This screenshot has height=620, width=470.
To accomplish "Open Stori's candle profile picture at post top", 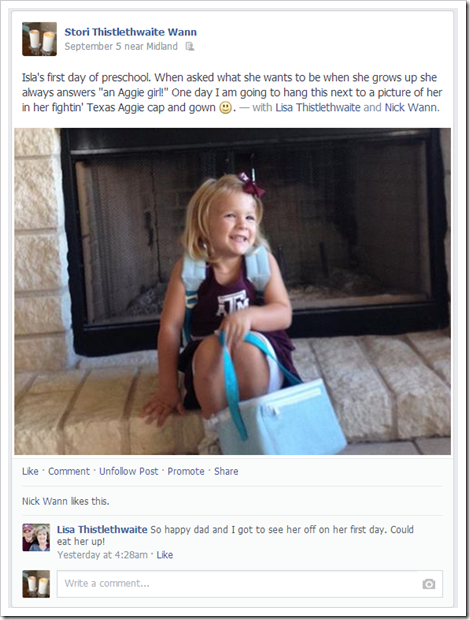I will (x=39, y=39).
